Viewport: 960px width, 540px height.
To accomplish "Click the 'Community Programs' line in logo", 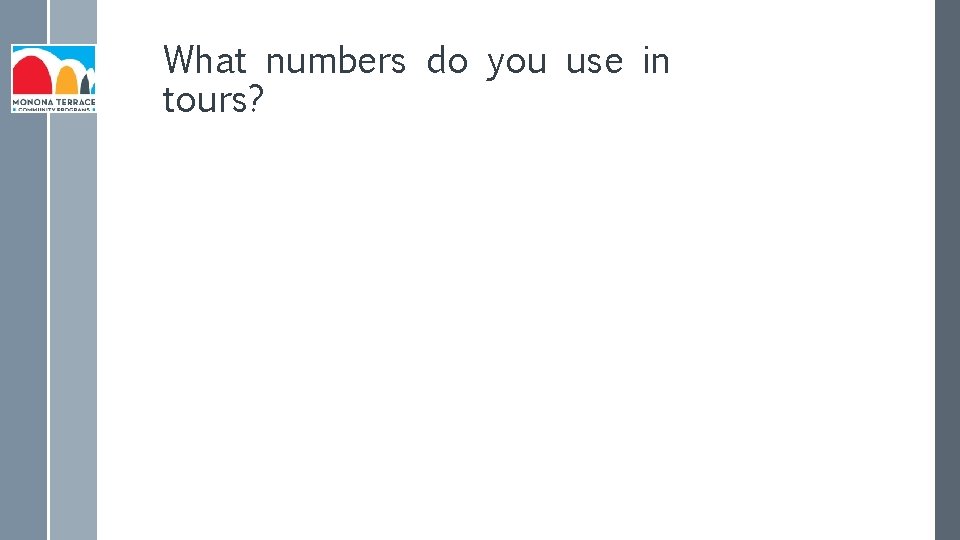I will point(53,109).
